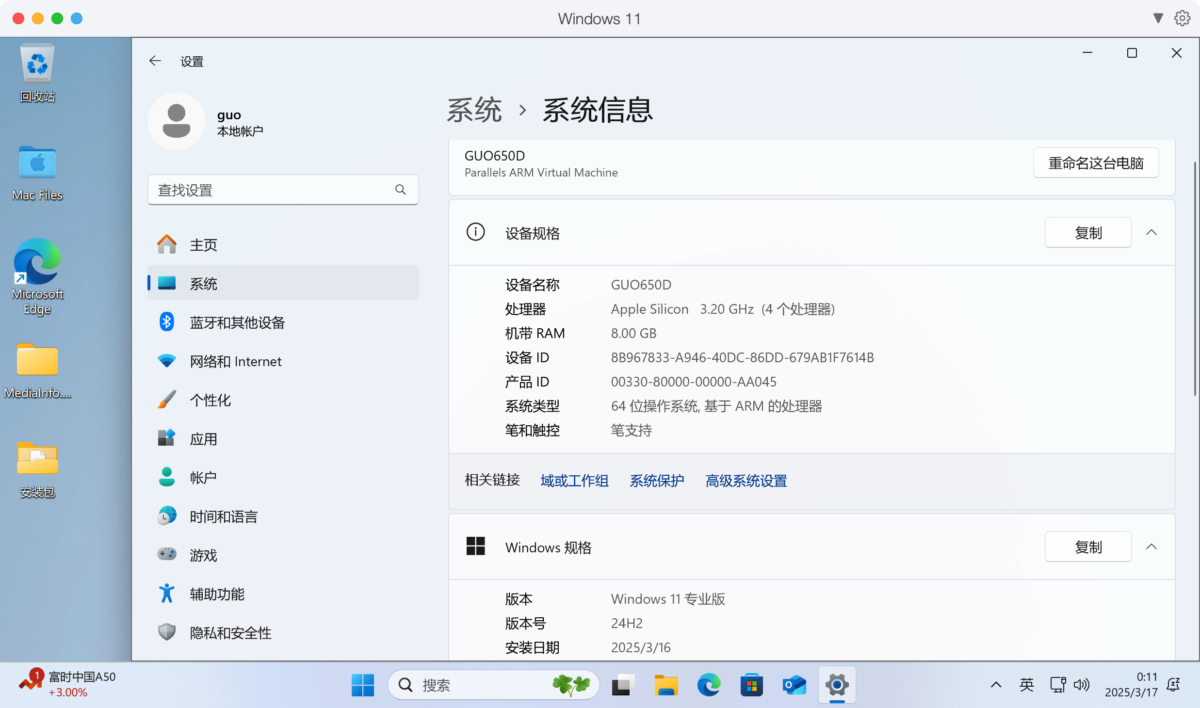Open the taskbar clock and date
This screenshot has width=1200, height=708.
click(1131, 684)
